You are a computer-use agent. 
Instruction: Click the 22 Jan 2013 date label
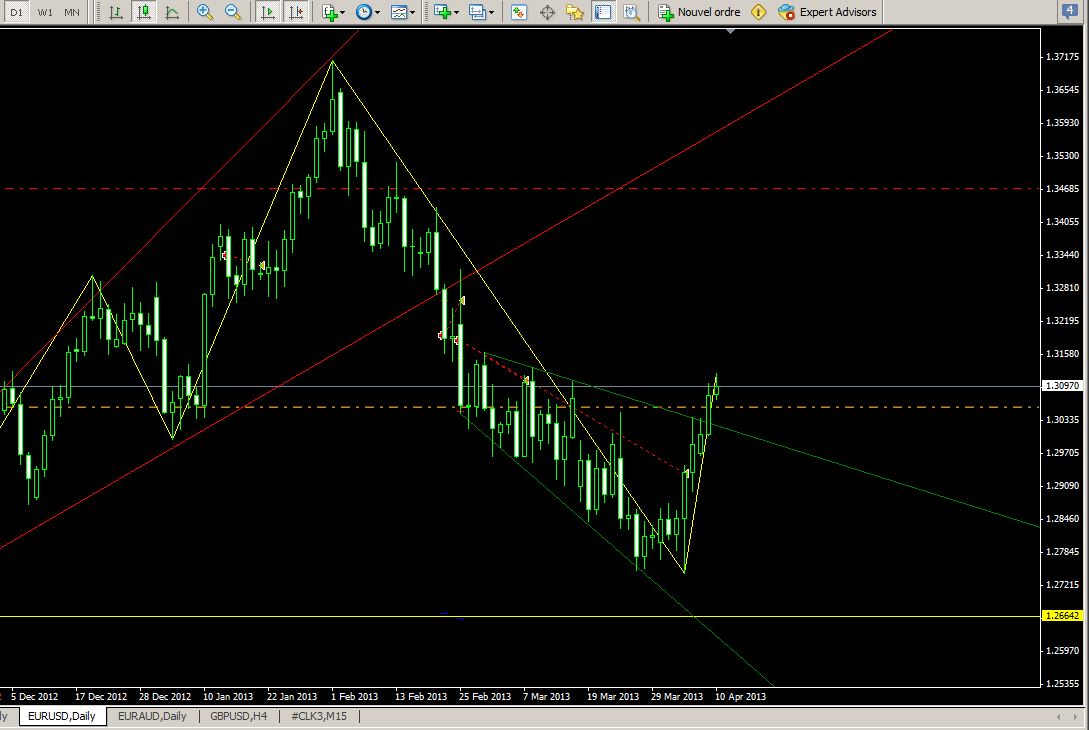[292, 696]
